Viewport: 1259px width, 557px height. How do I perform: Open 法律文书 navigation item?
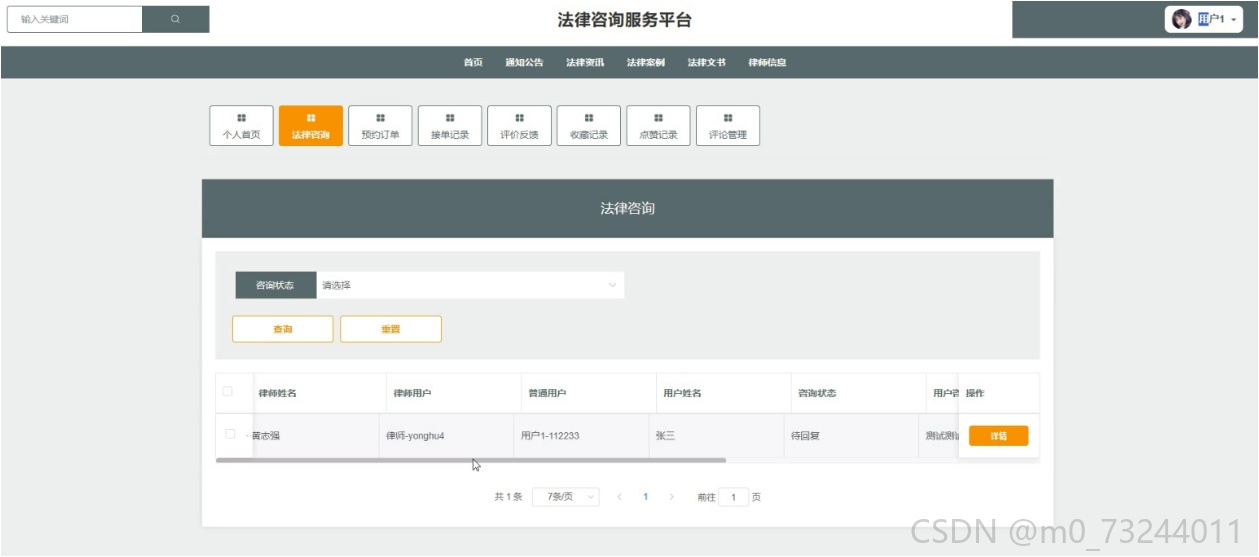pyautogui.click(x=707, y=62)
